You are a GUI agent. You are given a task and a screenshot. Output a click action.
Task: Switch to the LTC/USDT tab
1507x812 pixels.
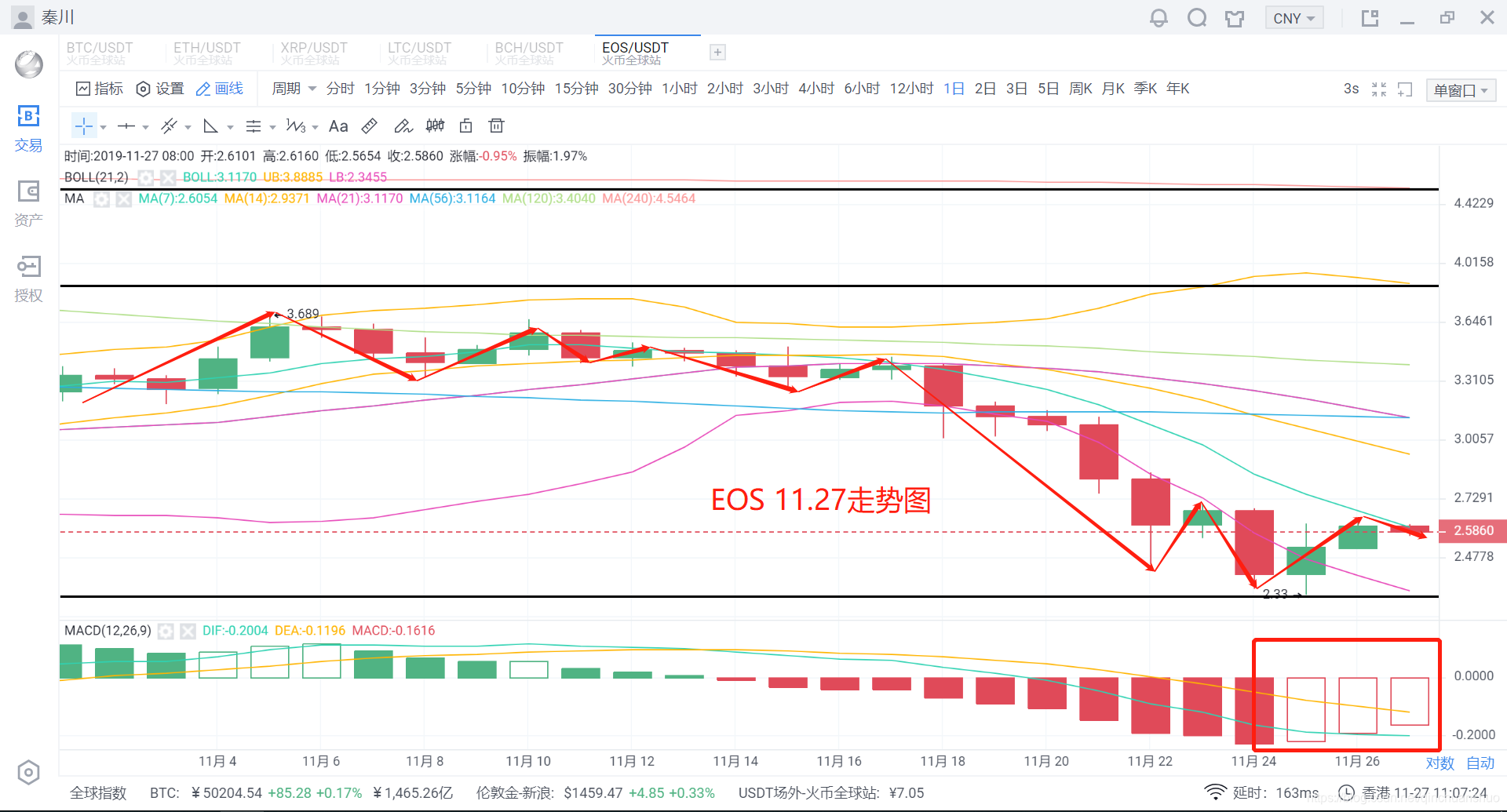420,53
